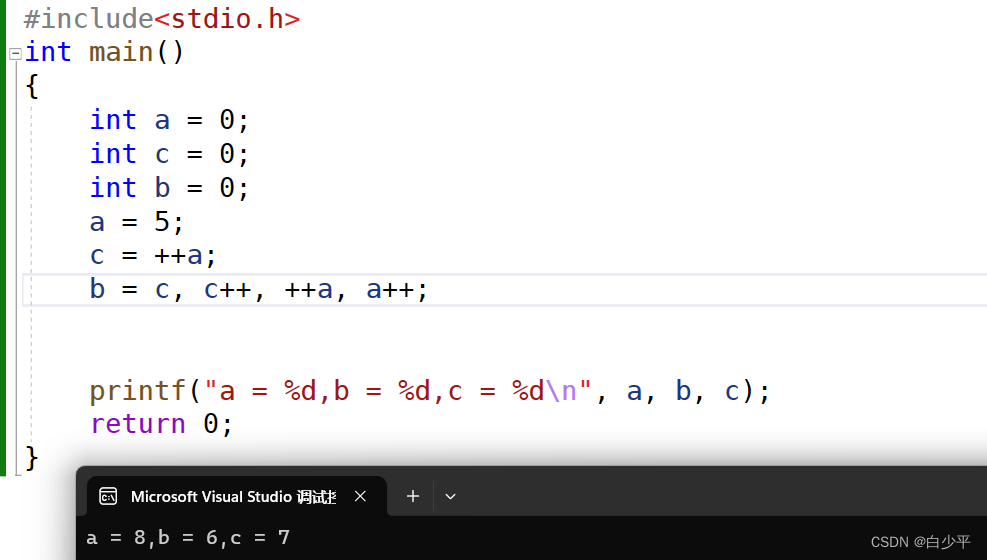
Task: Click the line 'int c = 0;'
Action: click(170, 154)
